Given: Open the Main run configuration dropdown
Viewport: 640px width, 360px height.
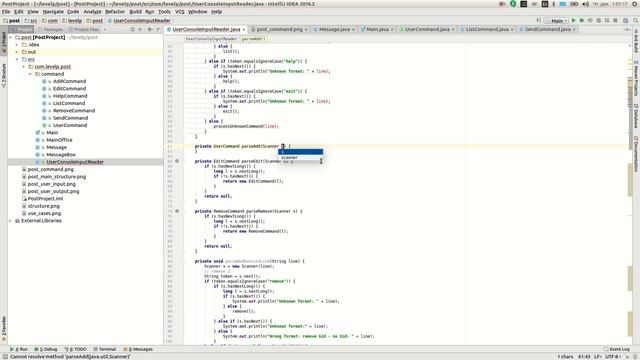Looking at the screenshot, I should (557, 20).
